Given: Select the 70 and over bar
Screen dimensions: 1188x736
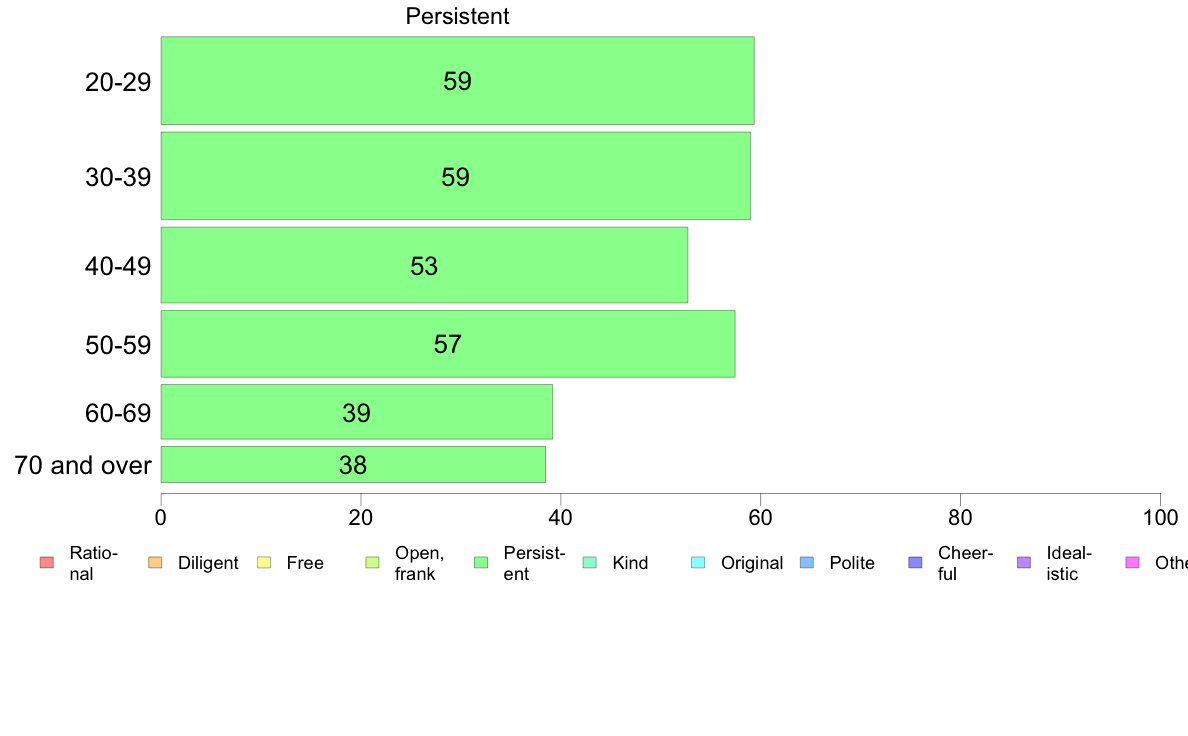Looking at the screenshot, I should click(353, 465).
